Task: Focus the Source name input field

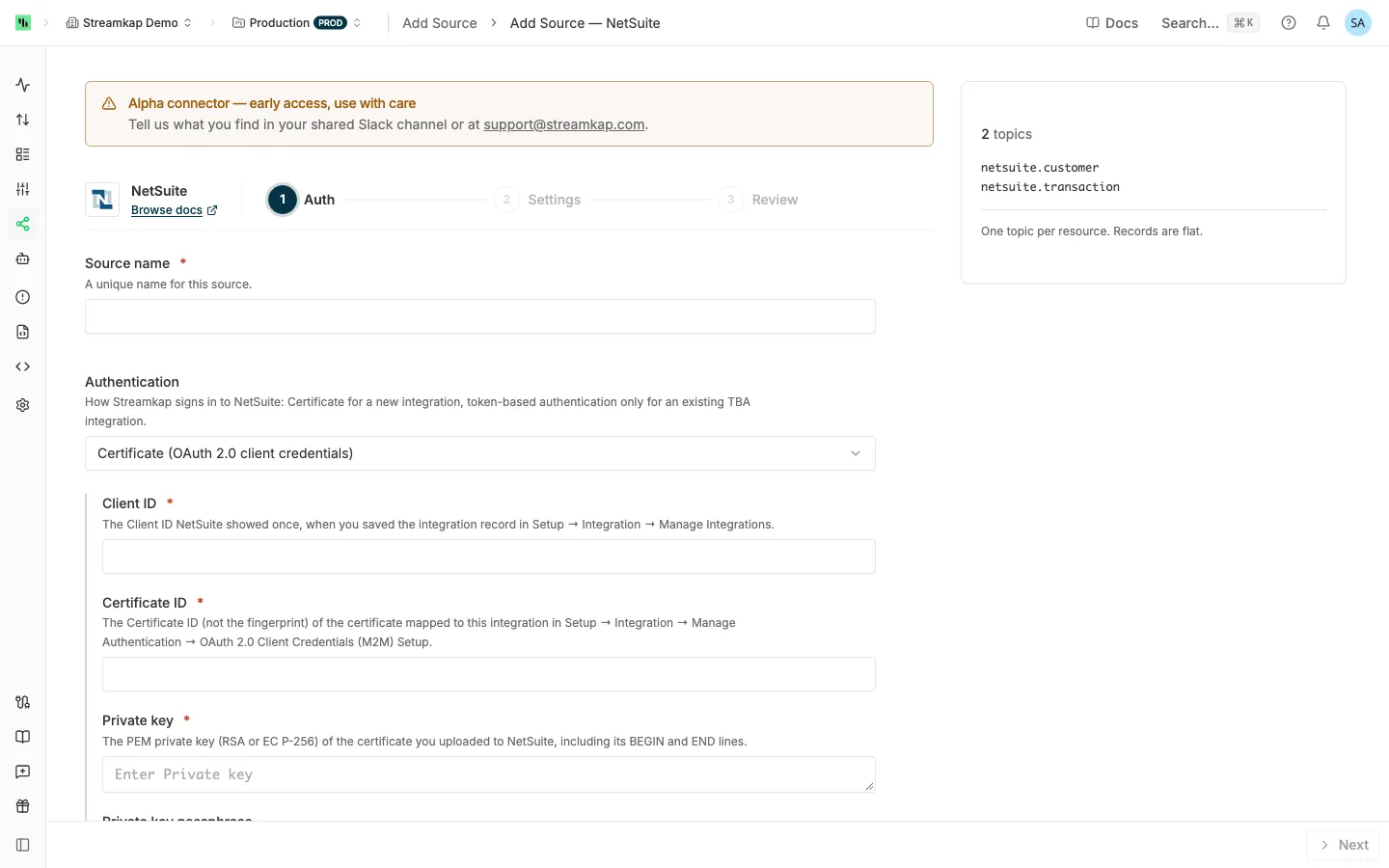Action: 480,316
